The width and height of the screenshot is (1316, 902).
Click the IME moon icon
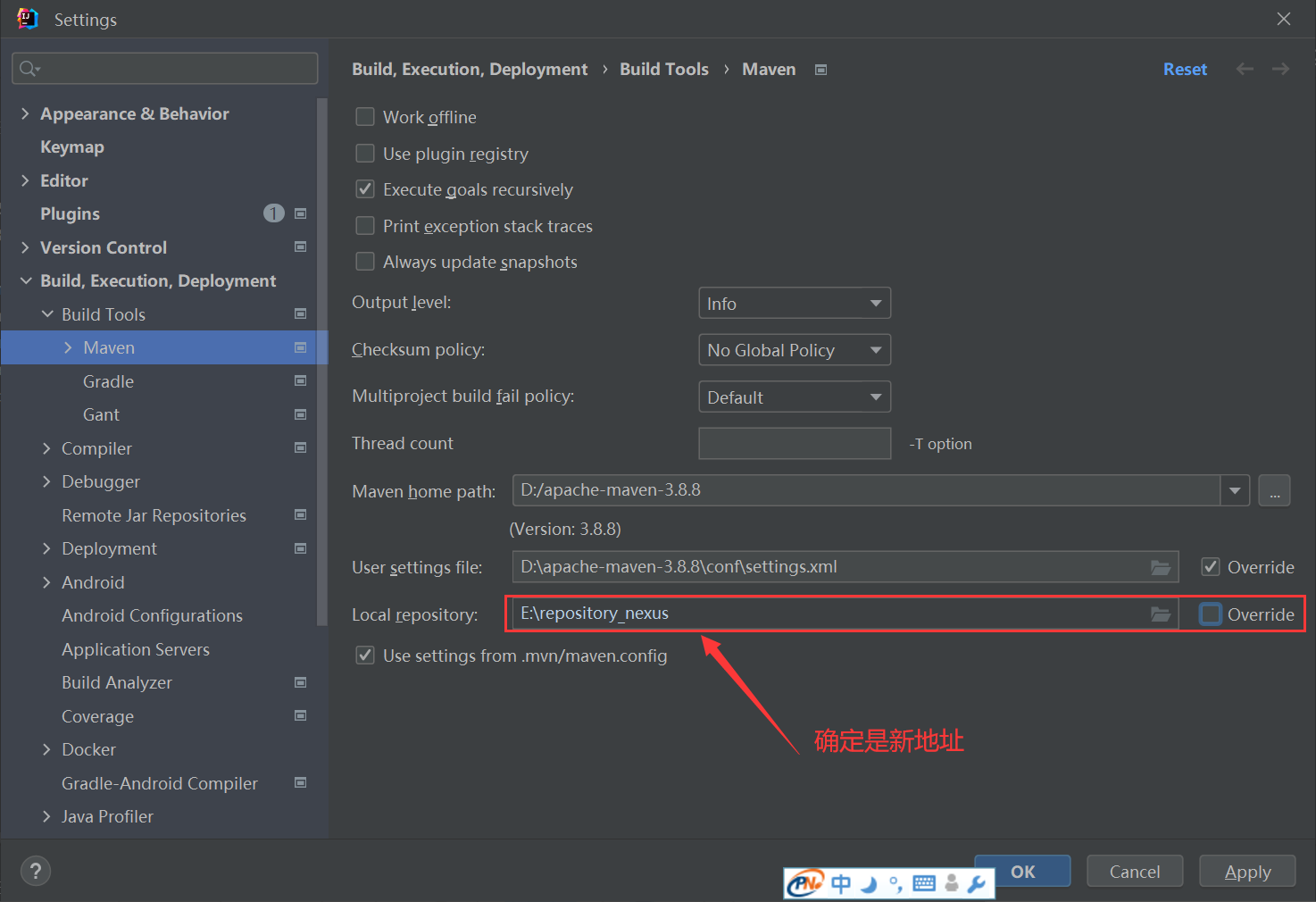[x=869, y=884]
